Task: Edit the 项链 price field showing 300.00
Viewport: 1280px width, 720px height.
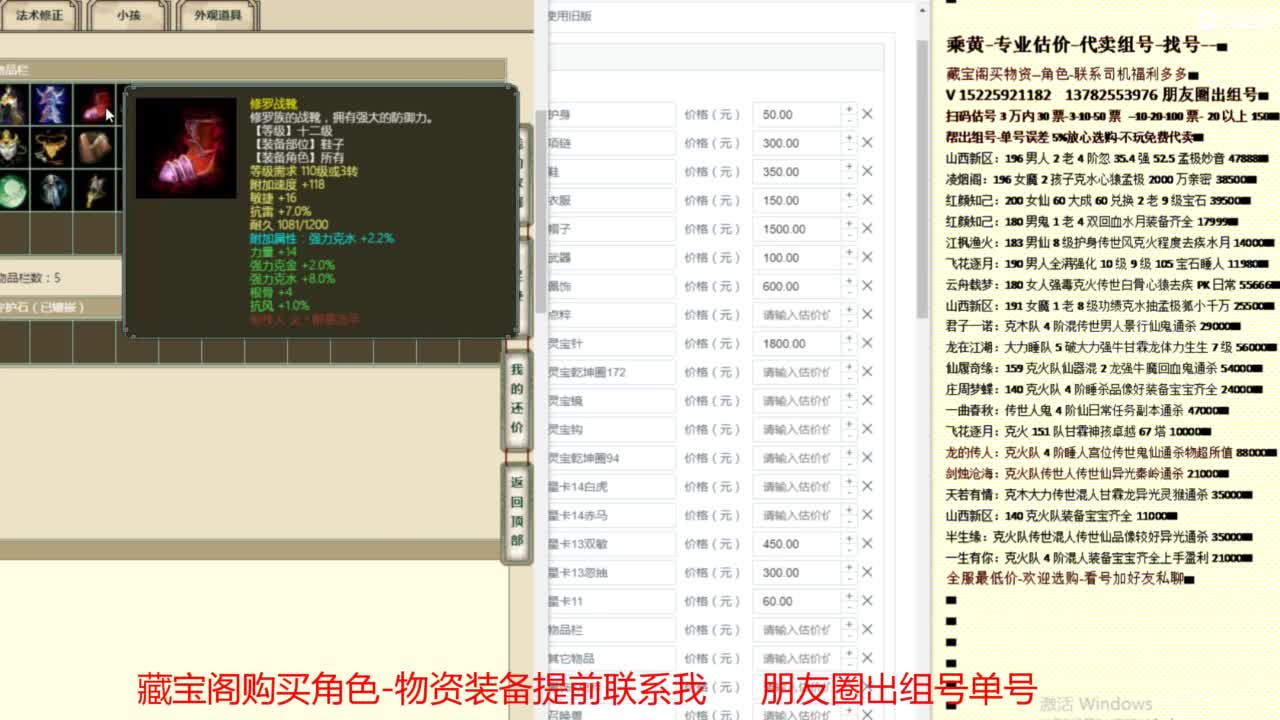Action: coord(797,143)
